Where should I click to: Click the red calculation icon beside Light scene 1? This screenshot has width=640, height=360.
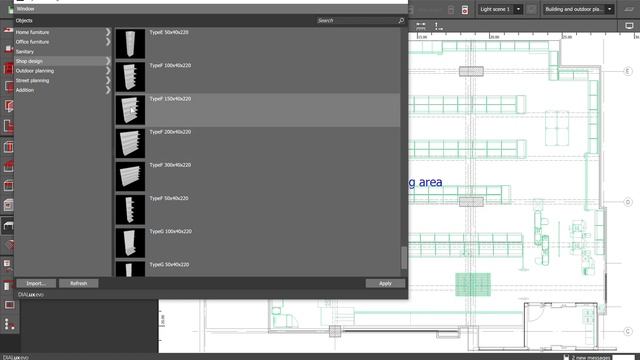pos(465,10)
